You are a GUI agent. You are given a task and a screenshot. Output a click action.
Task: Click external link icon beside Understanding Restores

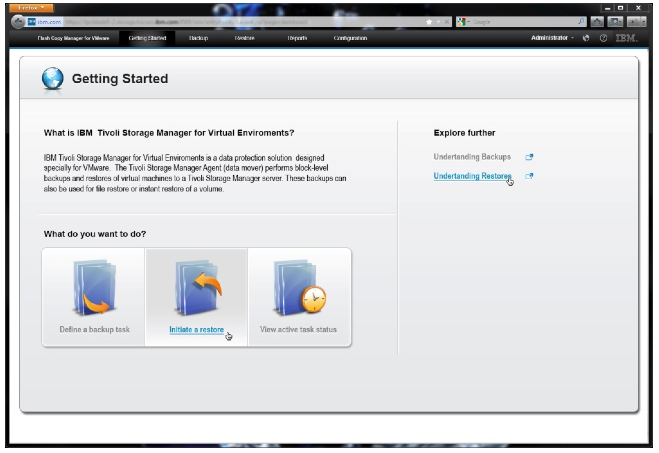coord(529,176)
